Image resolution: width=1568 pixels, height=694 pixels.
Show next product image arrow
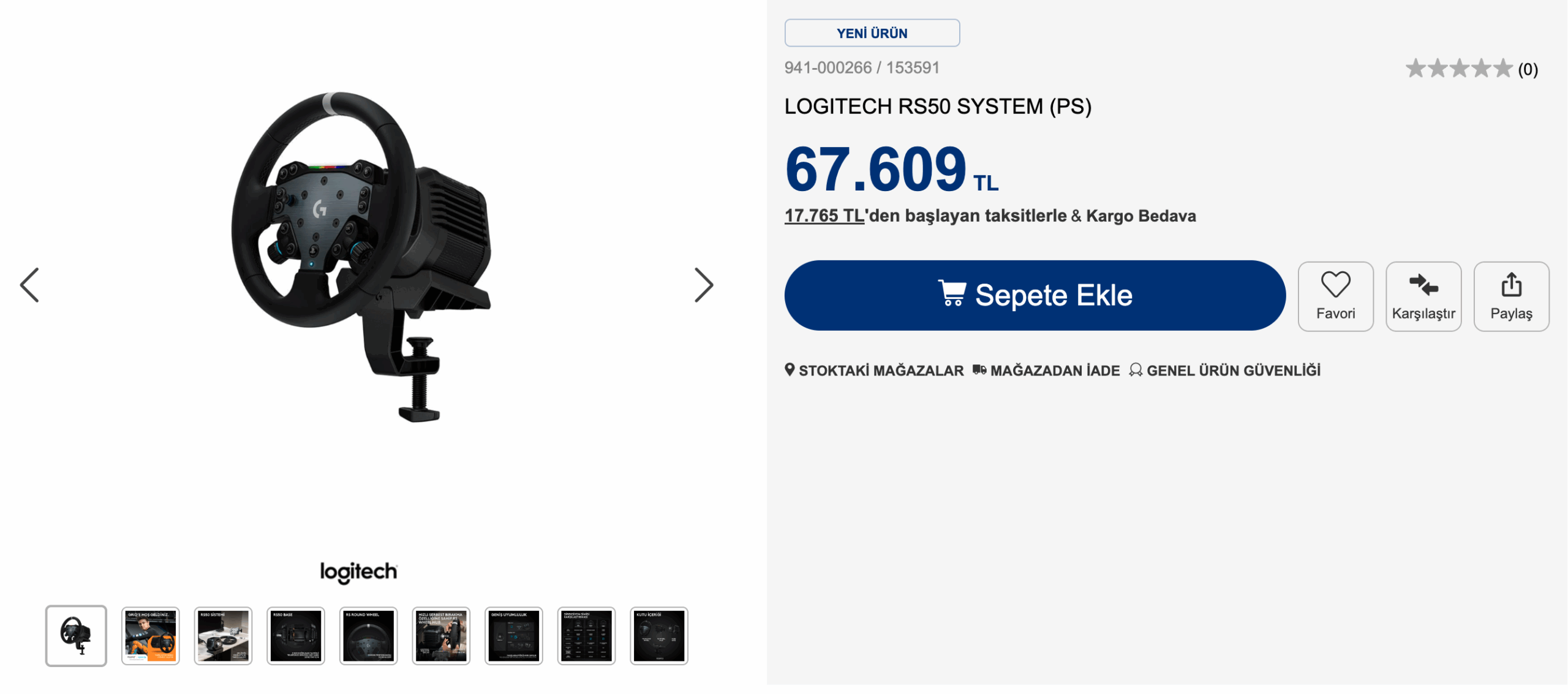click(x=704, y=285)
